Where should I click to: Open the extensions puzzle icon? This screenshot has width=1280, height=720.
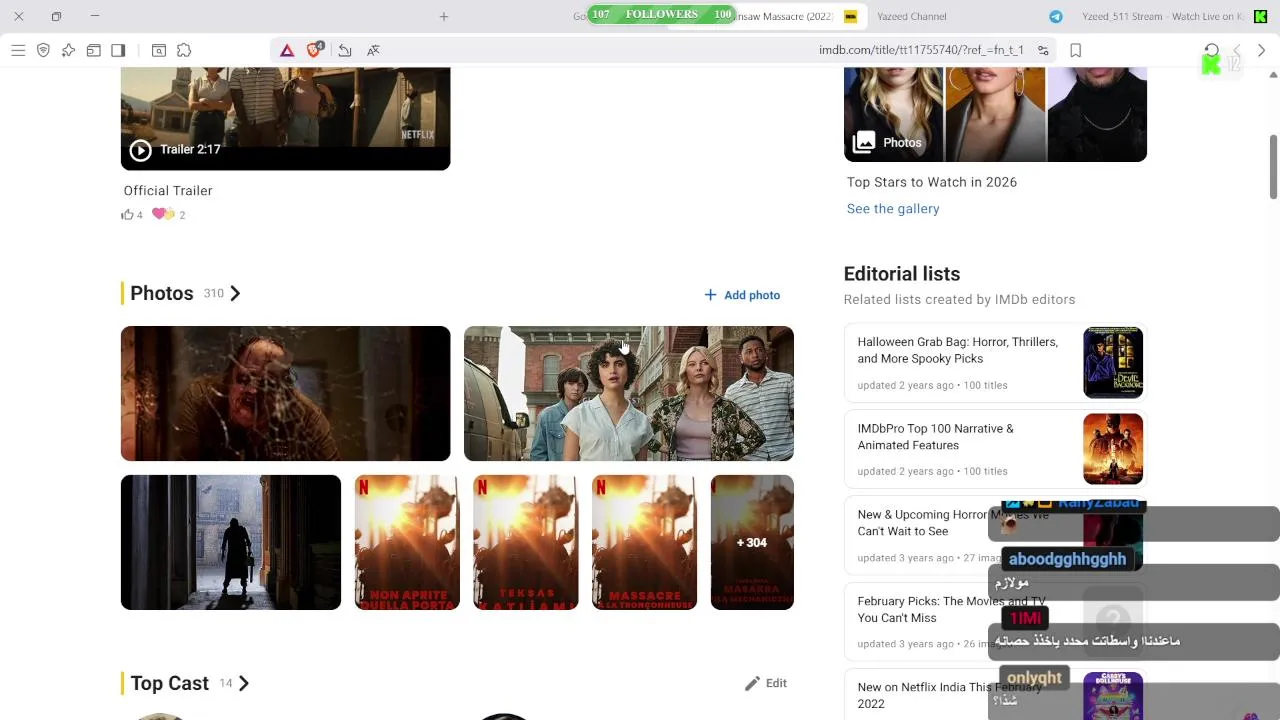184,50
